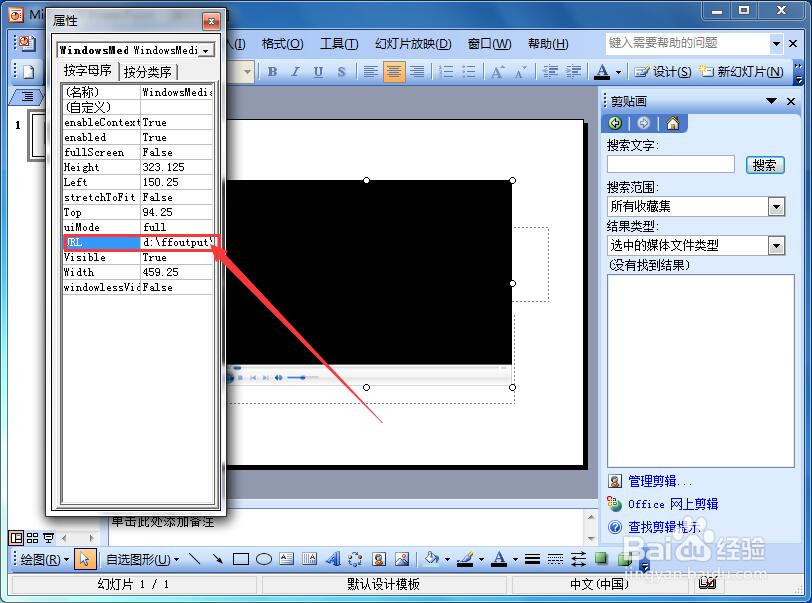Apply bulleted list formatting
Screen dimensions: 812x603
[x=468, y=72]
